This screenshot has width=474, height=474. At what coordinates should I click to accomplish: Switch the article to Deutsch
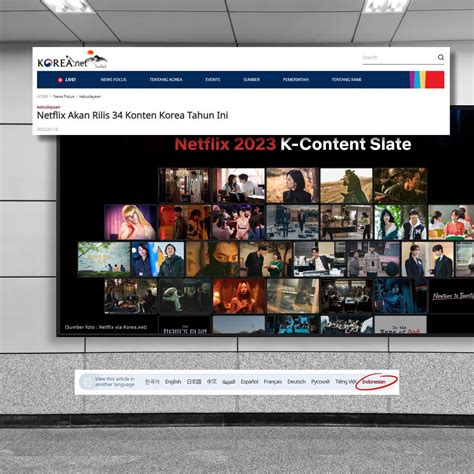point(296,382)
